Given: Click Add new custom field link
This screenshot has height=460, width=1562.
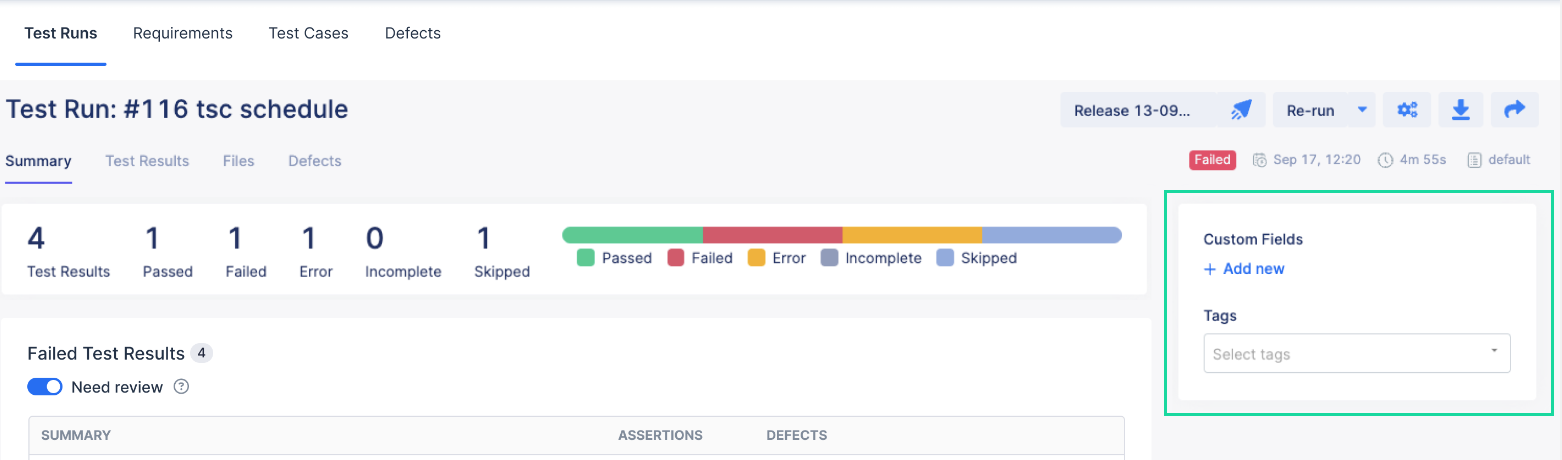Looking at the screenshot, I should tap(1244, 269).
